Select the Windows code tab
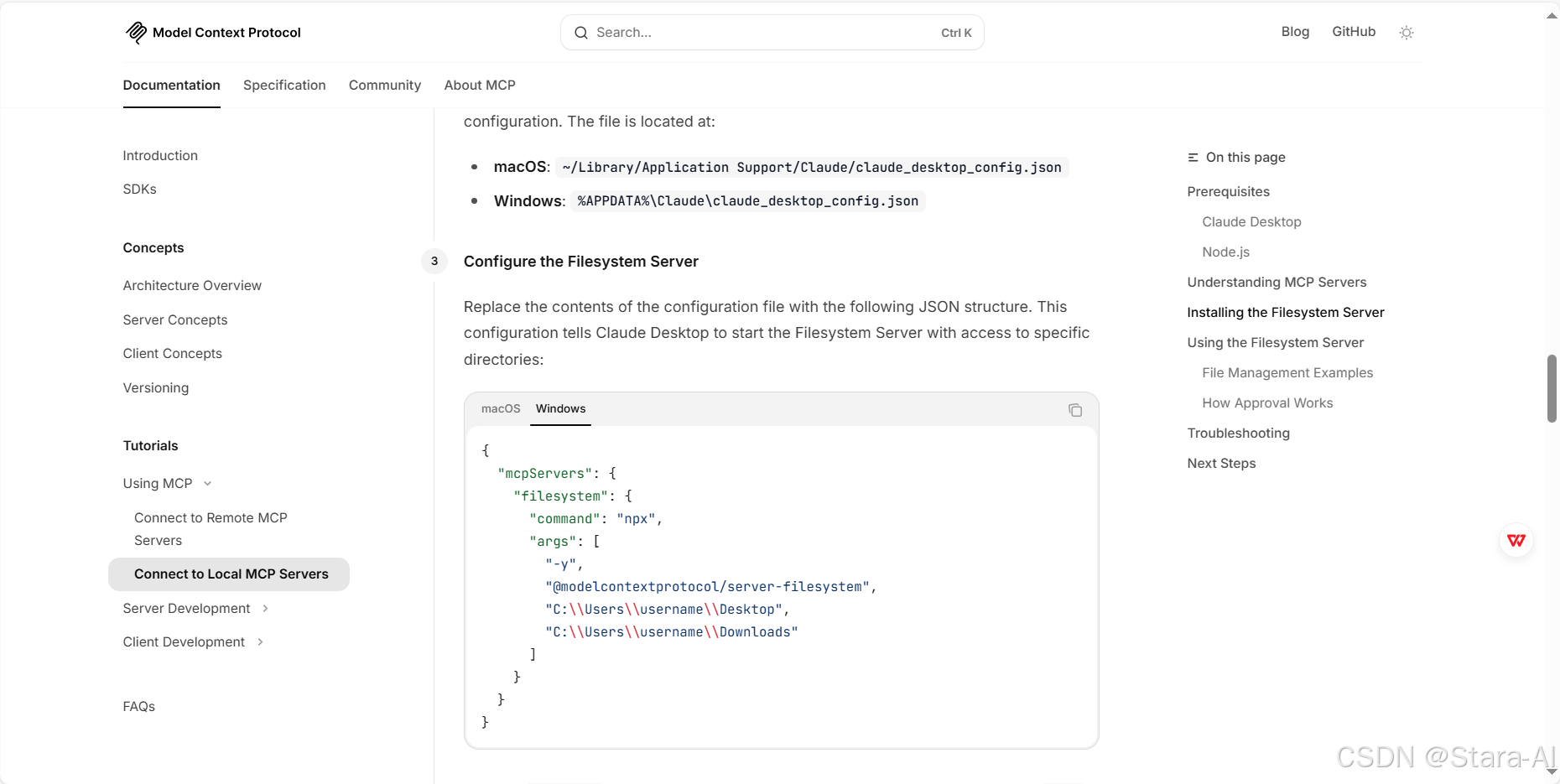This screenshot has width=1560, height=784. (x=560, y=408)
